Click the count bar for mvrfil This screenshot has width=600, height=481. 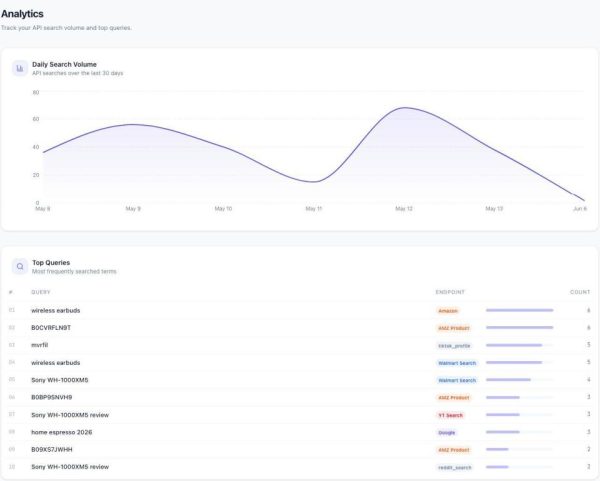520,345
